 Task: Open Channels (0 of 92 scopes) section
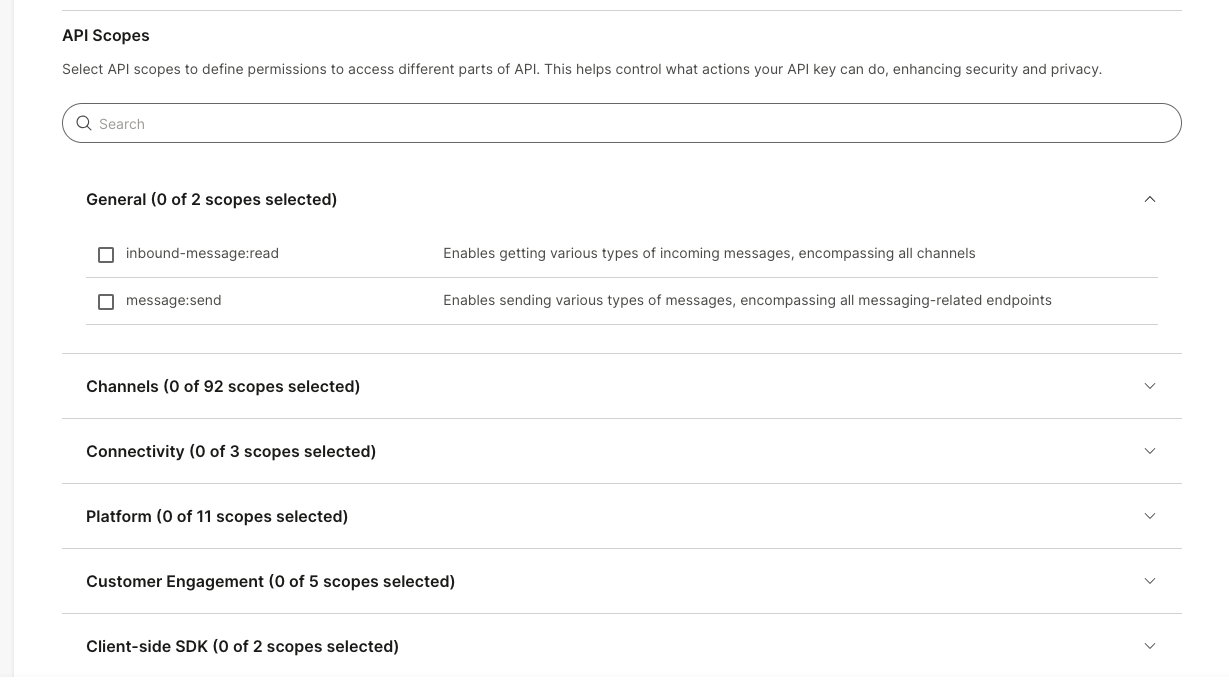(x=223, y=387)
